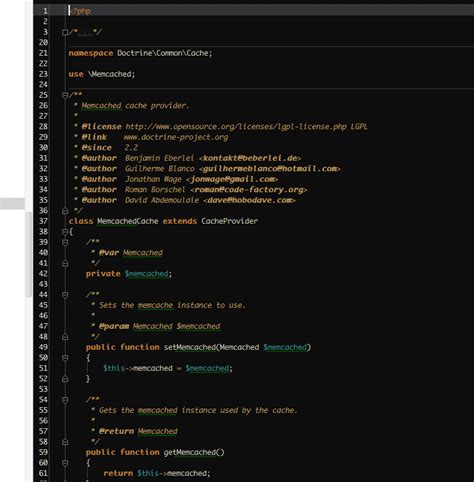The image size is (474, 482).
Task: Click '$memcached' property on line 42
Action: pos(147,274)
